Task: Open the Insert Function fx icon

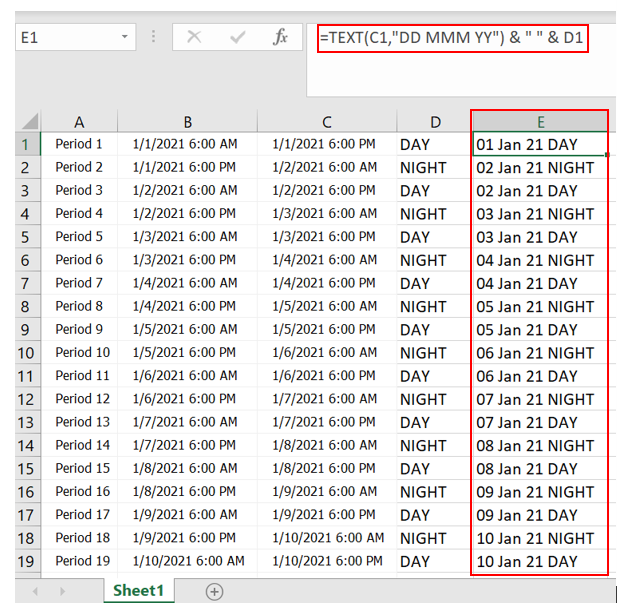Action: point(280,37)
